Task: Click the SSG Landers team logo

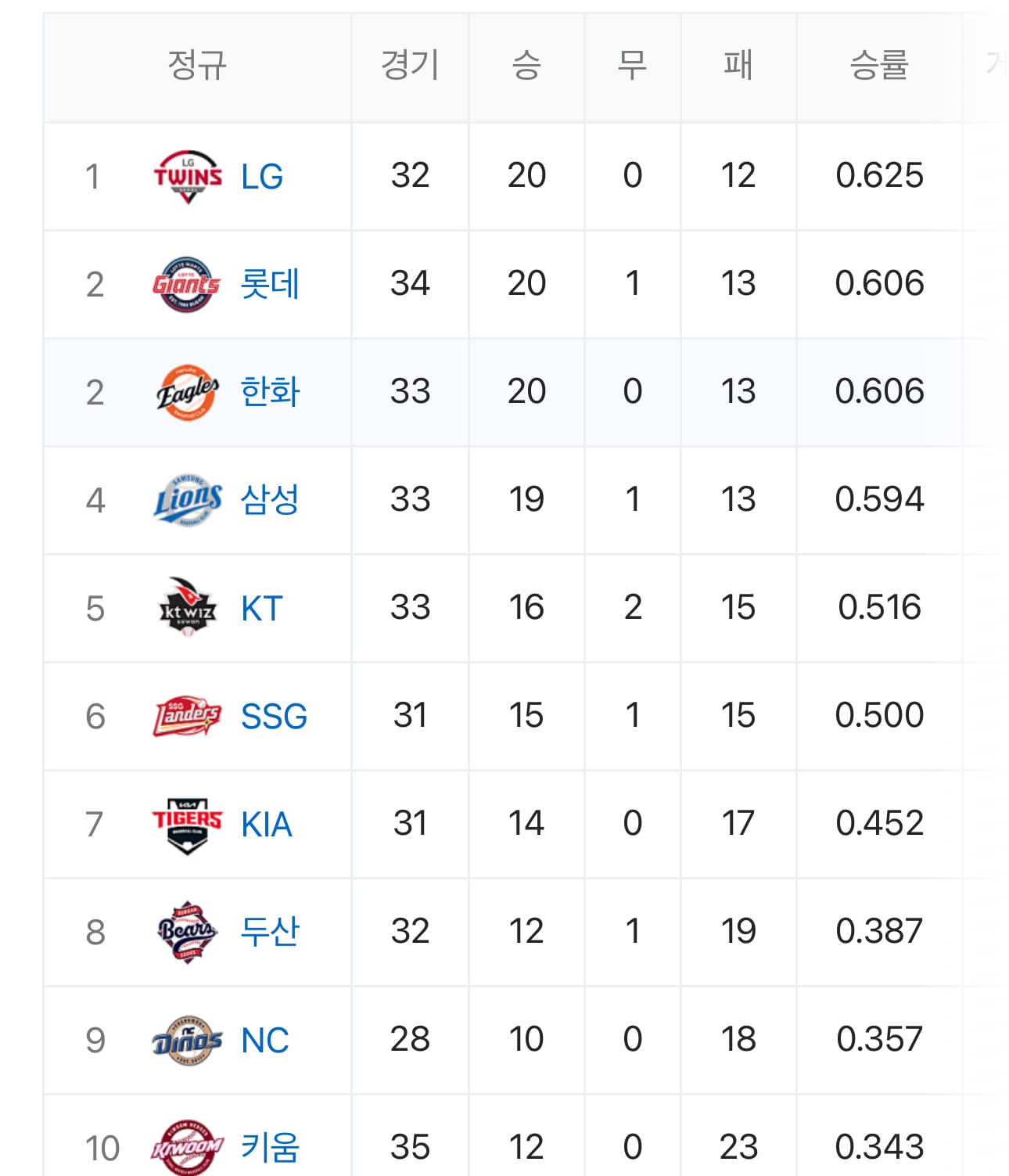Action: click(187, 716)
